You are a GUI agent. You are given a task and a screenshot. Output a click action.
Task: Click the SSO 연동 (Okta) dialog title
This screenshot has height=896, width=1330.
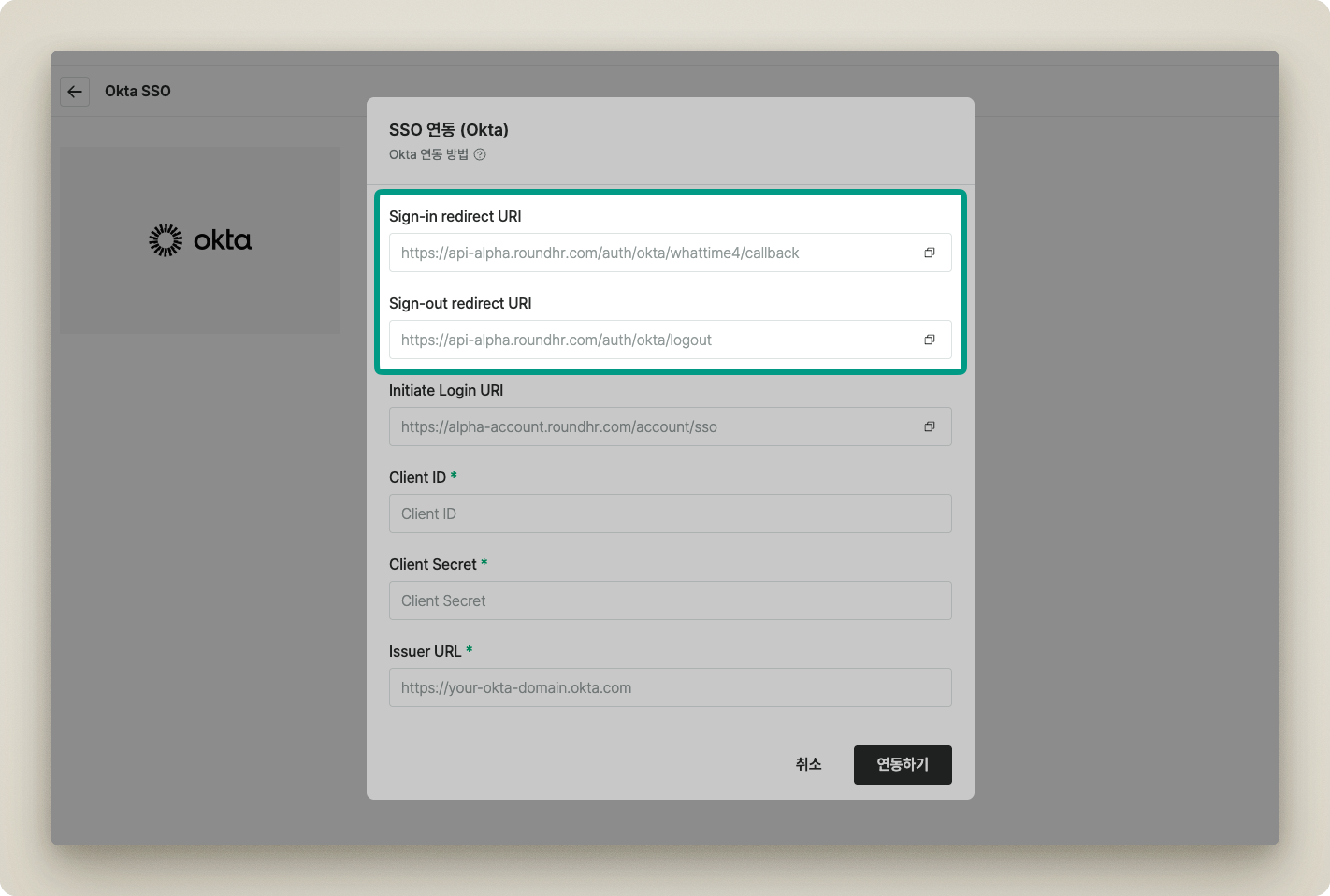(x=448, y=130)
